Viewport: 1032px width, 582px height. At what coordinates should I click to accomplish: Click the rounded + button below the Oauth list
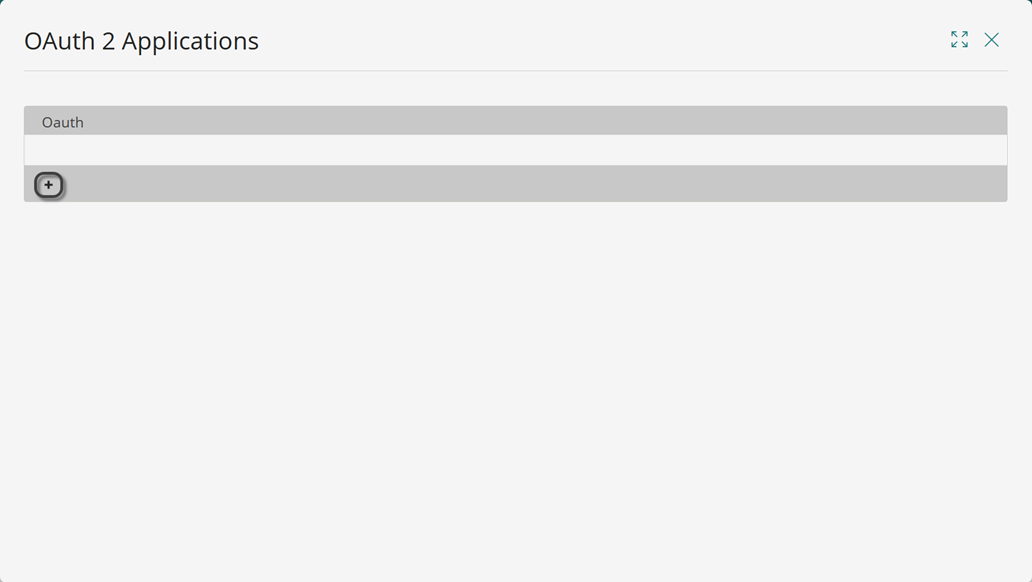(x=49, y=185)
